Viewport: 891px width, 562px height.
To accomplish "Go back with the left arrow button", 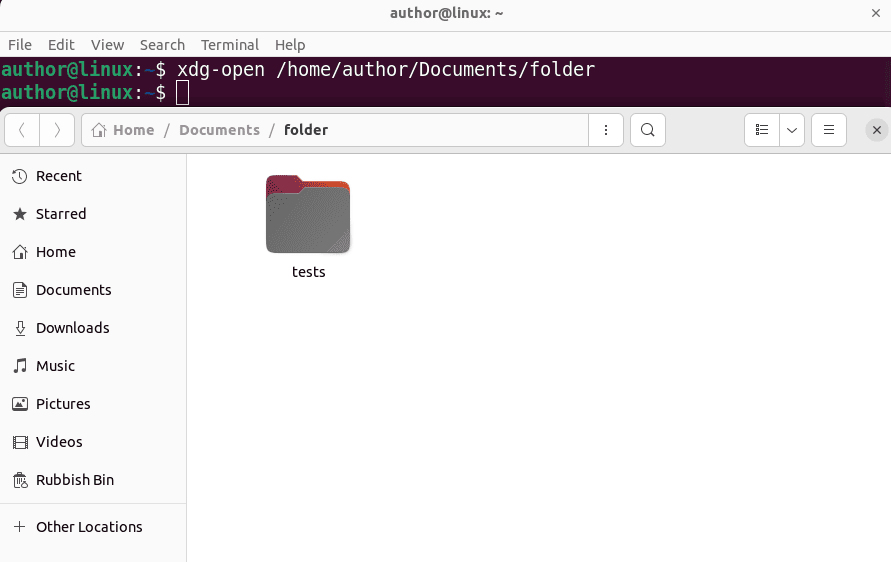I will pos(22,130).
